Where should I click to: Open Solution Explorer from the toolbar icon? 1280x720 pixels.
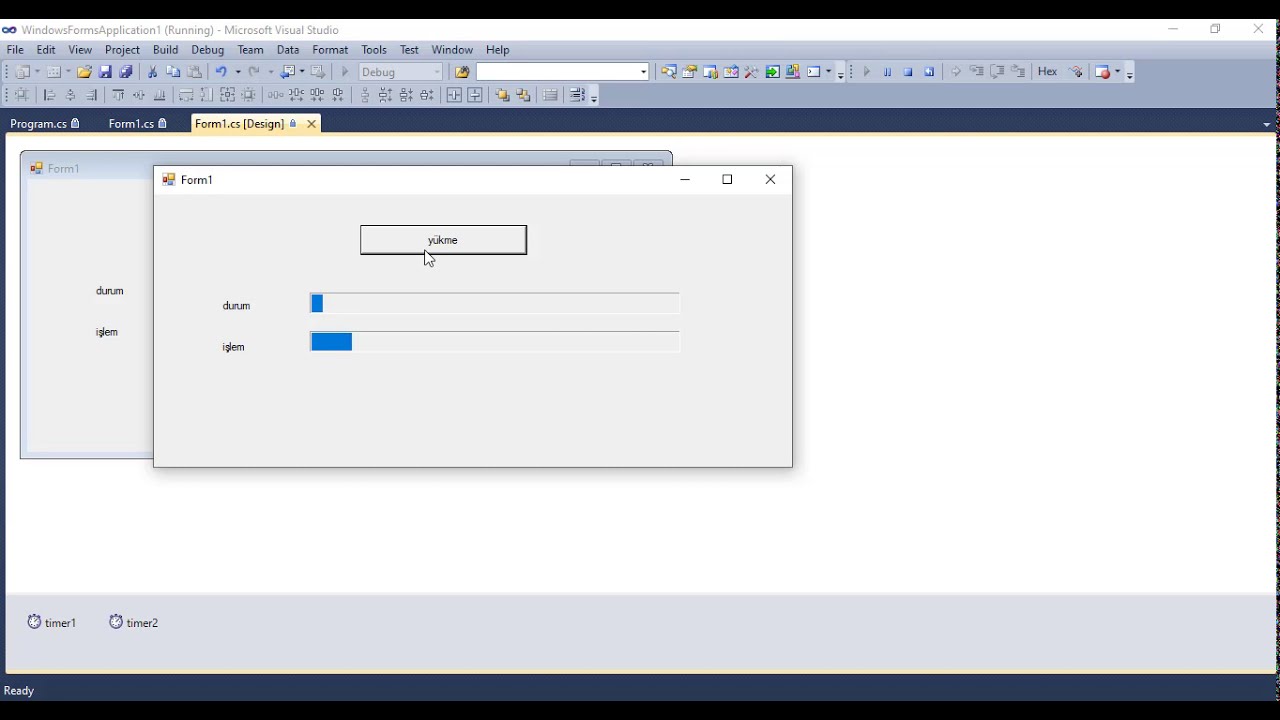point(668,72)
